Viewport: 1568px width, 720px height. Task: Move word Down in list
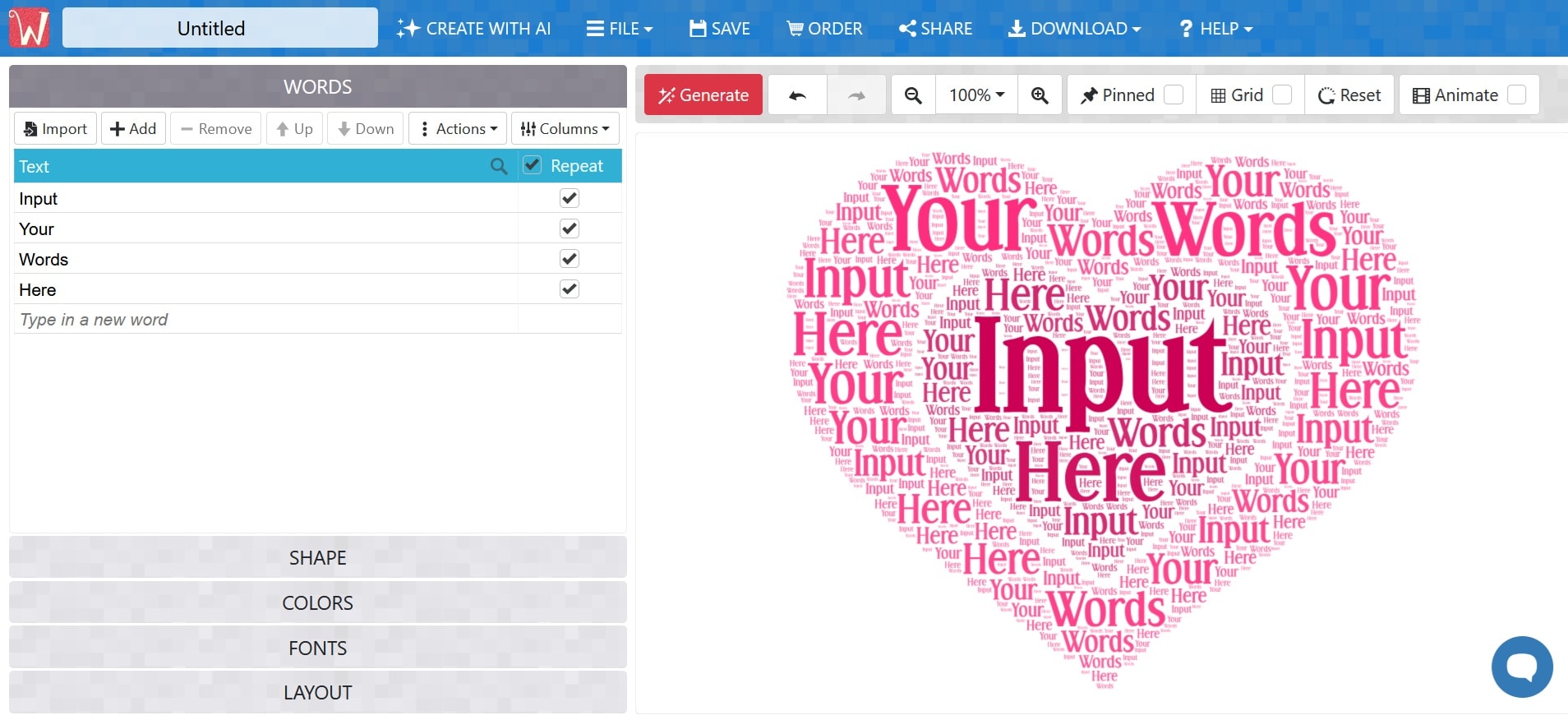coord(366,129)
